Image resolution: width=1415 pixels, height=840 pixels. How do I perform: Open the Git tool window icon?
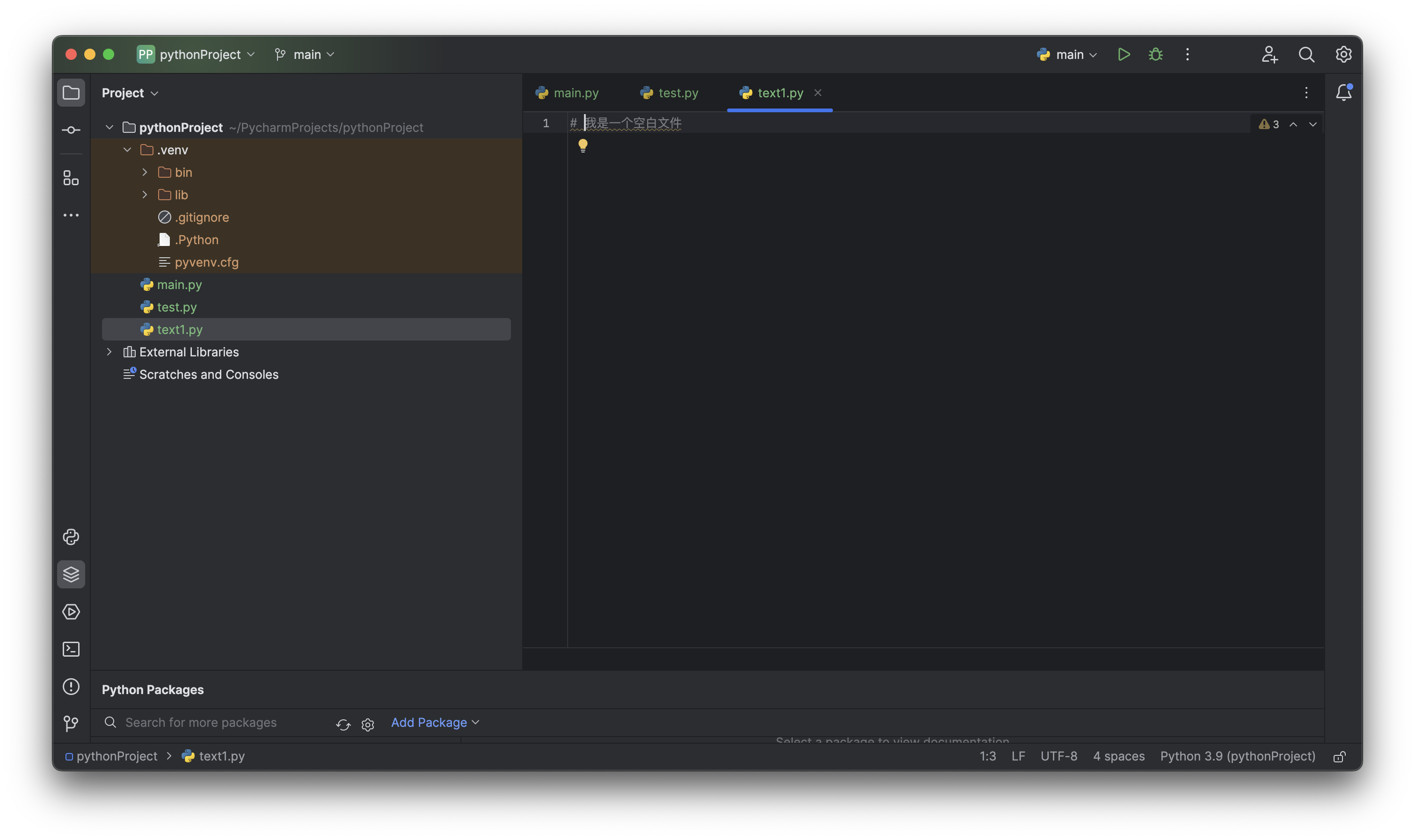(71, 724)
